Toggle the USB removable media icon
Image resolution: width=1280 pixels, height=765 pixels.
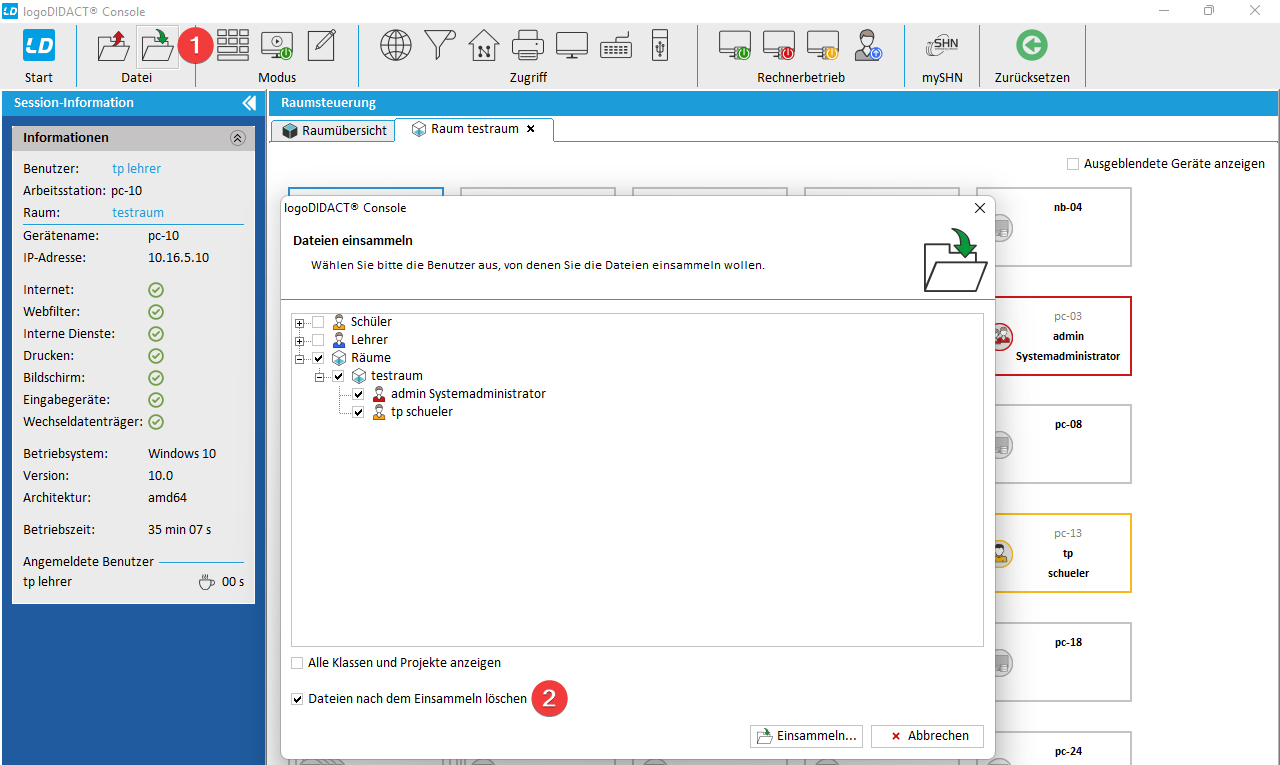tap(659, 45)
